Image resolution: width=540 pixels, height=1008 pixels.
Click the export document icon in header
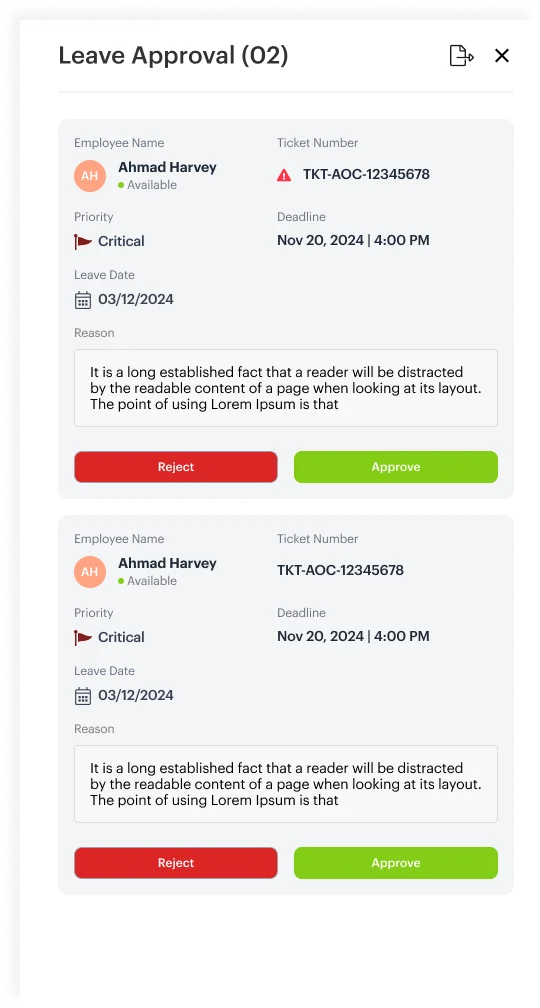point(461,56)
